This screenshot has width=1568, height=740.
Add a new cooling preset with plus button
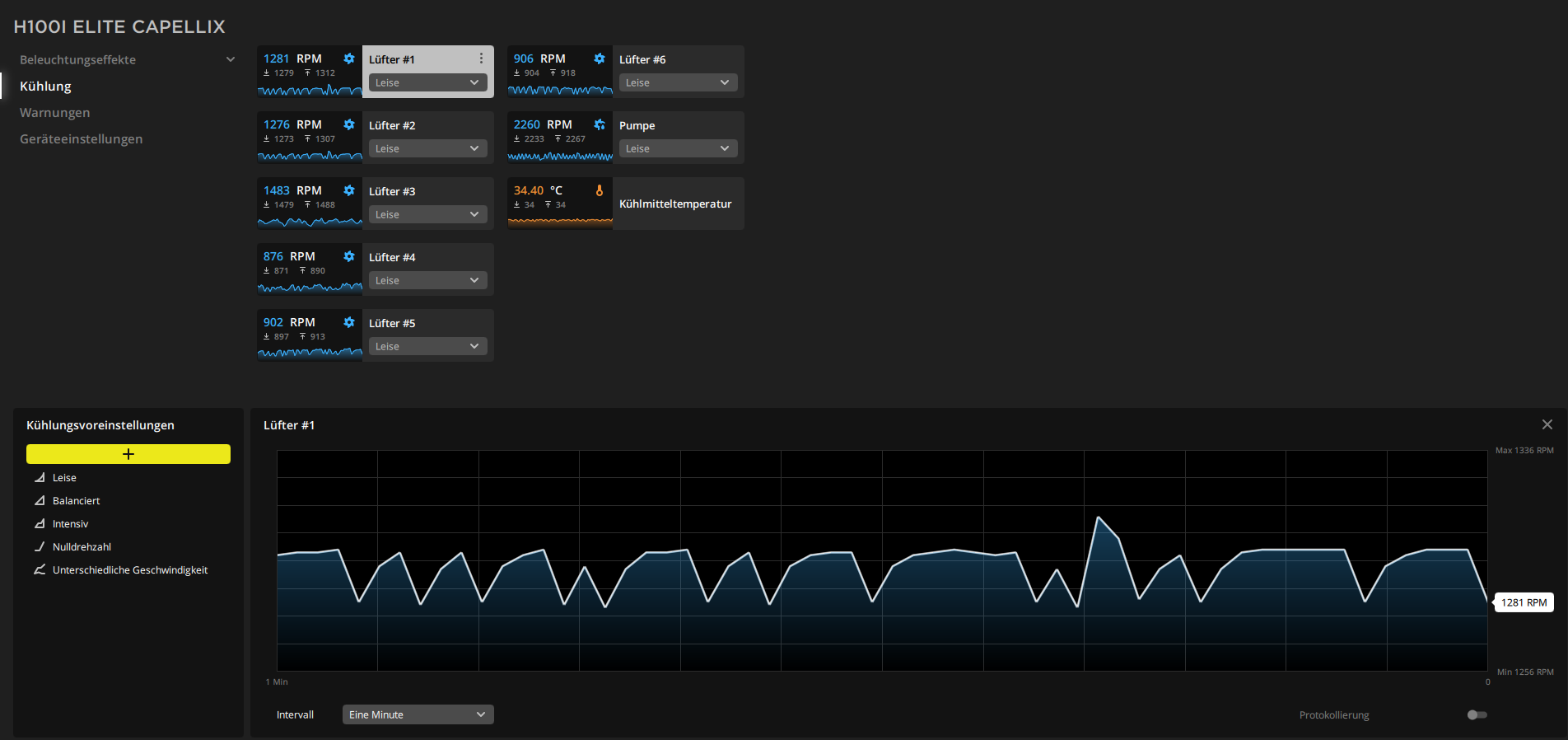click(128, 454)
